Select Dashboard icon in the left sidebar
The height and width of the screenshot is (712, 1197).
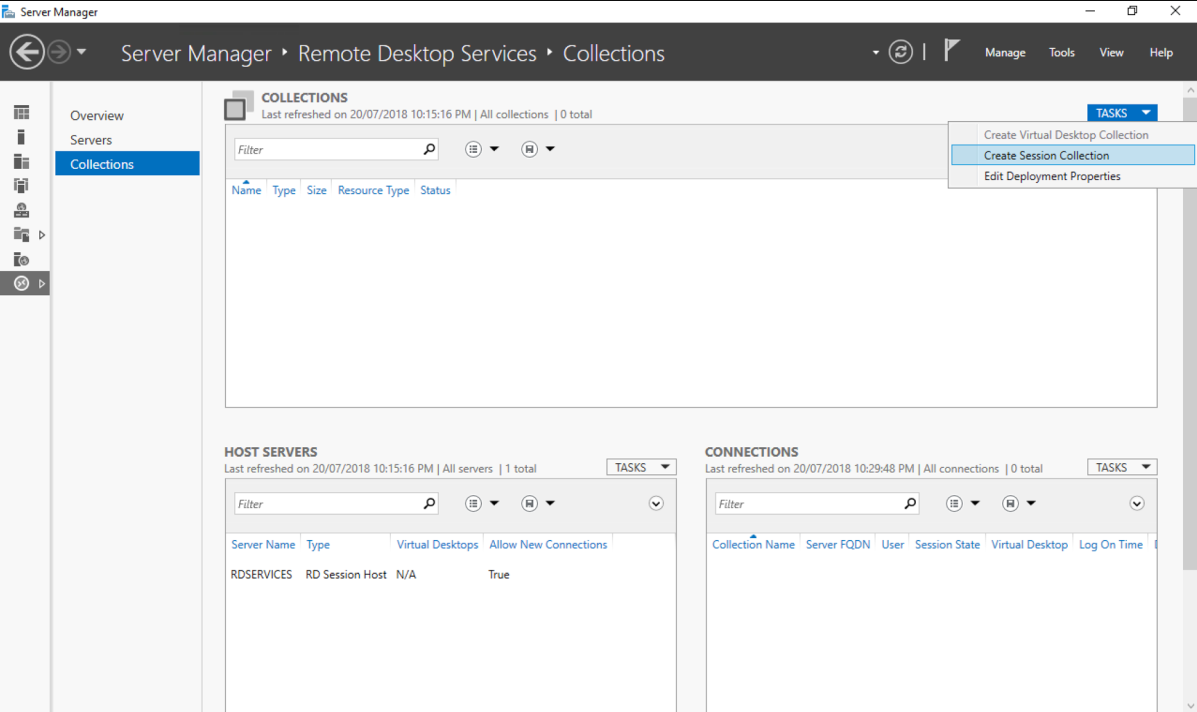21,112
